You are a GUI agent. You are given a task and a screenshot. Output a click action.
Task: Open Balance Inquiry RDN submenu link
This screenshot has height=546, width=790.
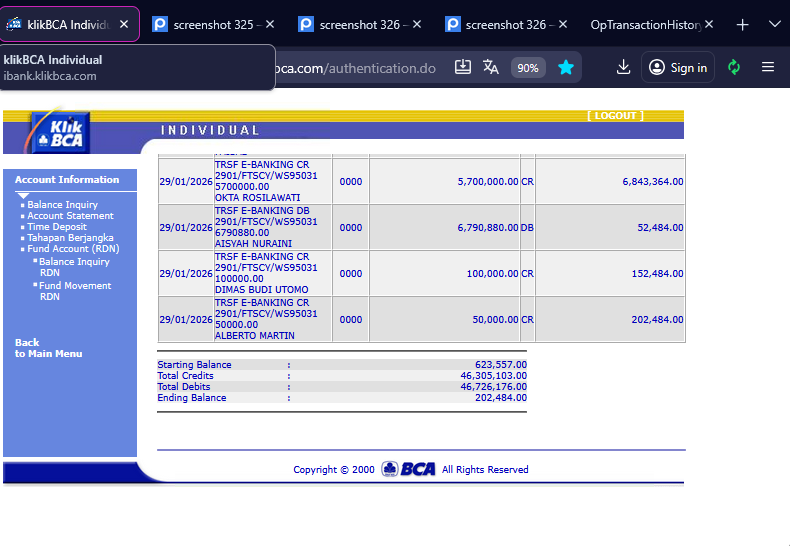[74, 267]
